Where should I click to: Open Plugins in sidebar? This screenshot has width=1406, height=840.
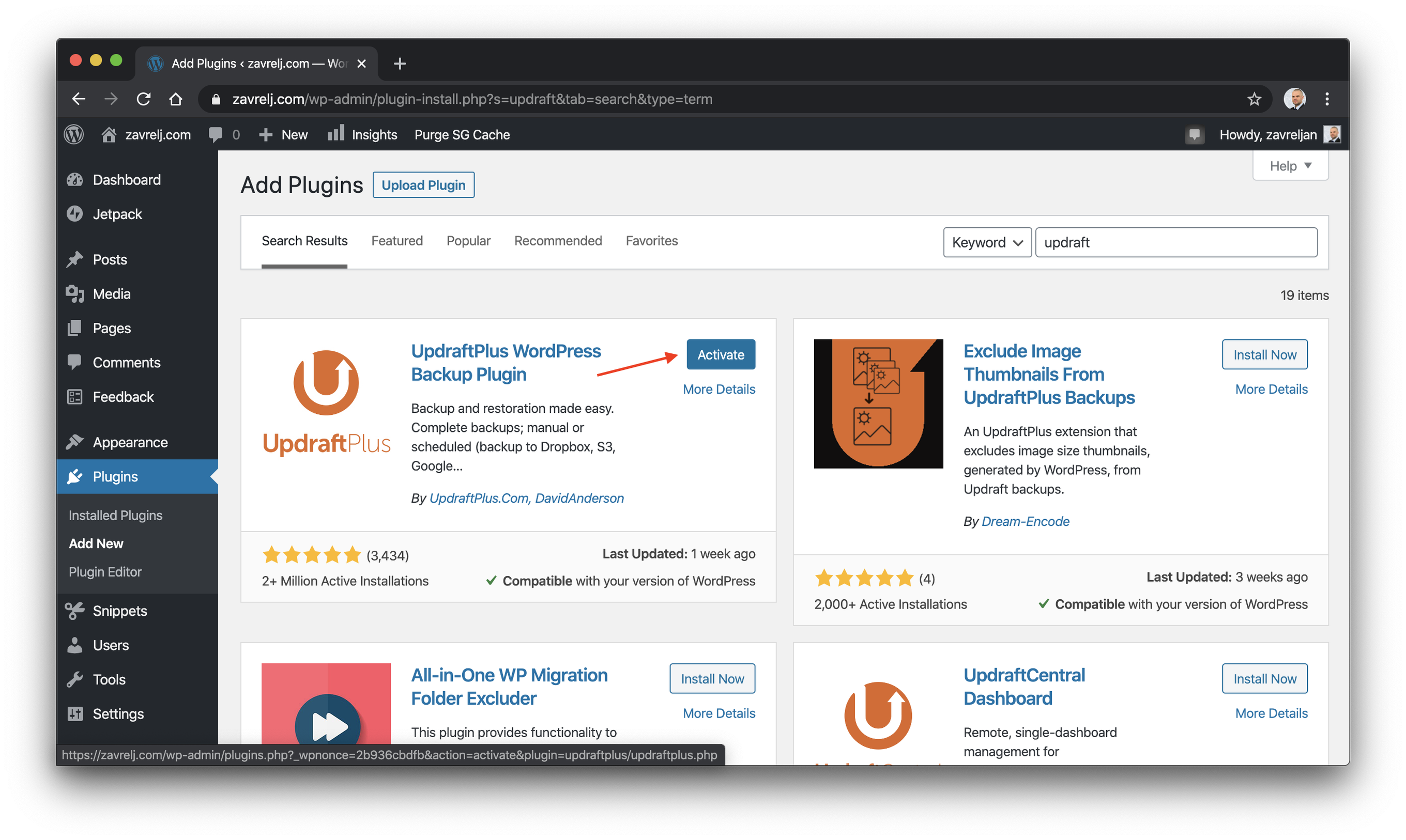[x=137, y=477]
